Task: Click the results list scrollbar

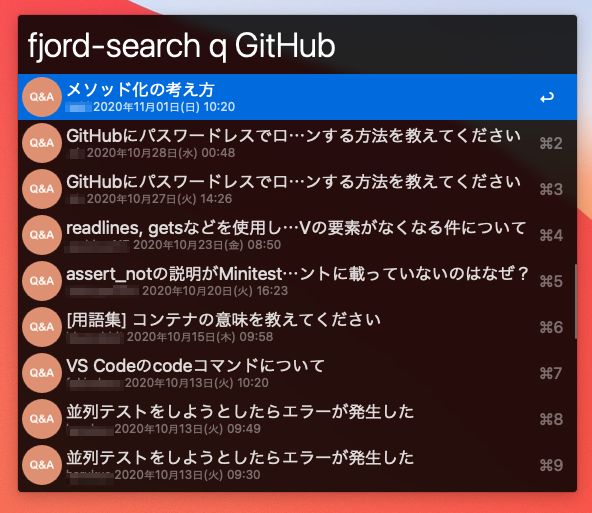Action: (x=575, y=301)
